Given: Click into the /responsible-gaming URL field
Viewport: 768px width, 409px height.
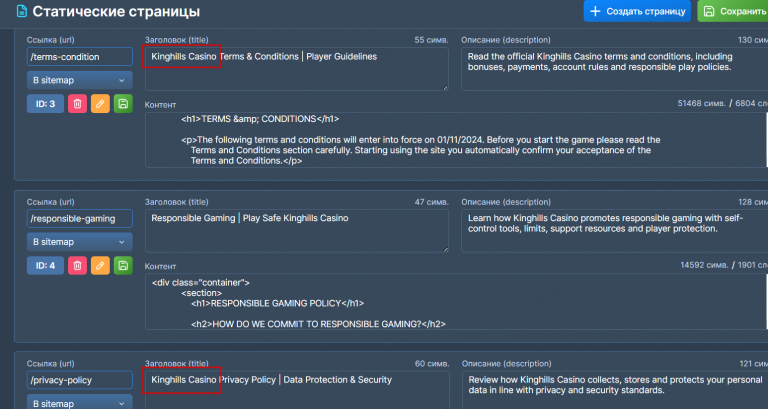Looking at the screenshot, I should click(x=80, y=218).
